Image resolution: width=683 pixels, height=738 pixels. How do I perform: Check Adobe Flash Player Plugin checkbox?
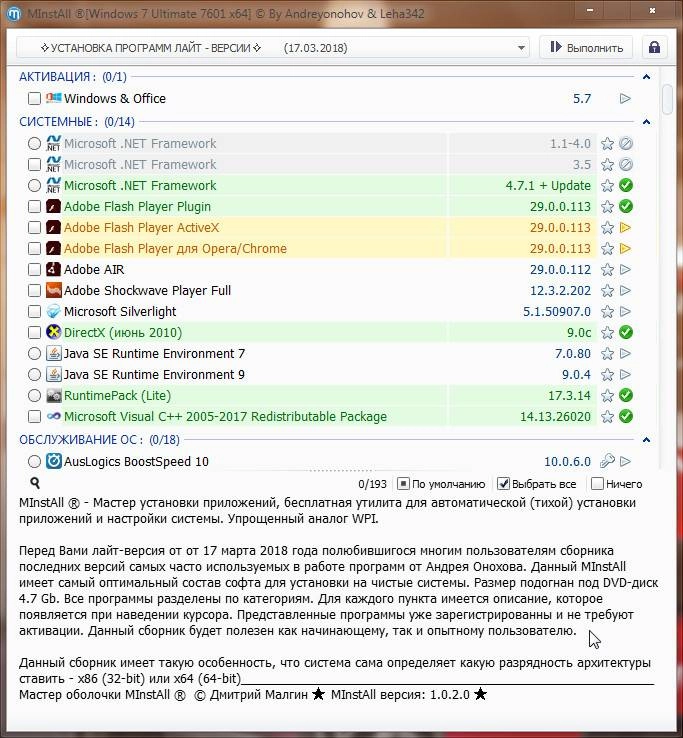pos(34,207)
